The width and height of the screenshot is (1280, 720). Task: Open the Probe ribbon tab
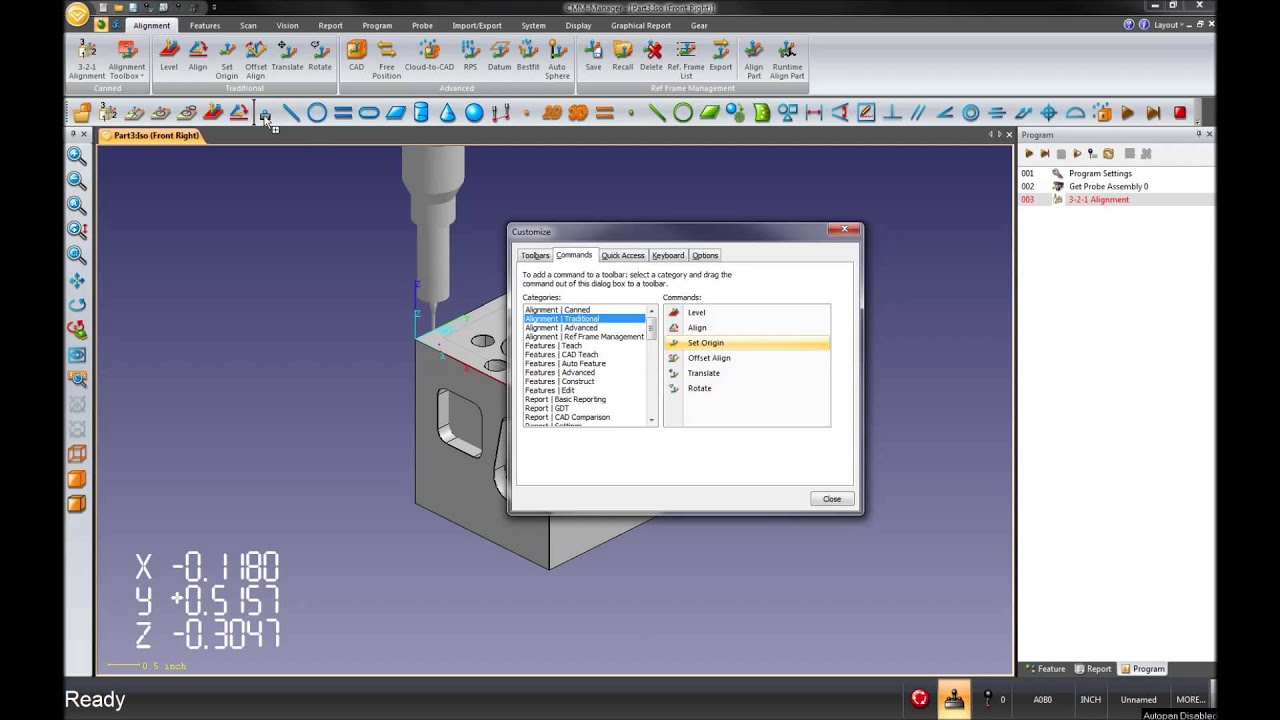click(x=422, y=25)
